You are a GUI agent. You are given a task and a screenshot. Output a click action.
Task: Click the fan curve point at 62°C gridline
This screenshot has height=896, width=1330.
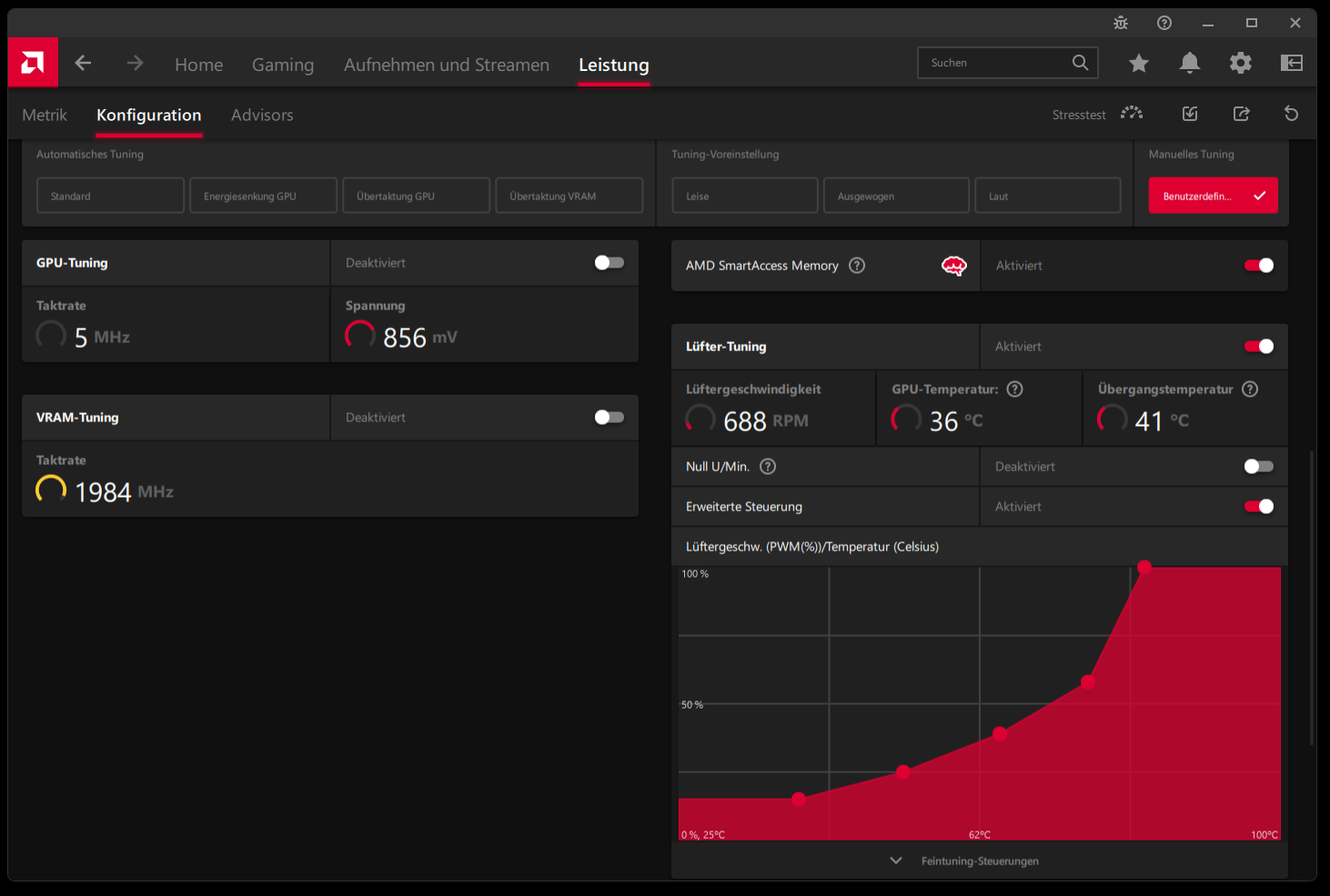1000,733
